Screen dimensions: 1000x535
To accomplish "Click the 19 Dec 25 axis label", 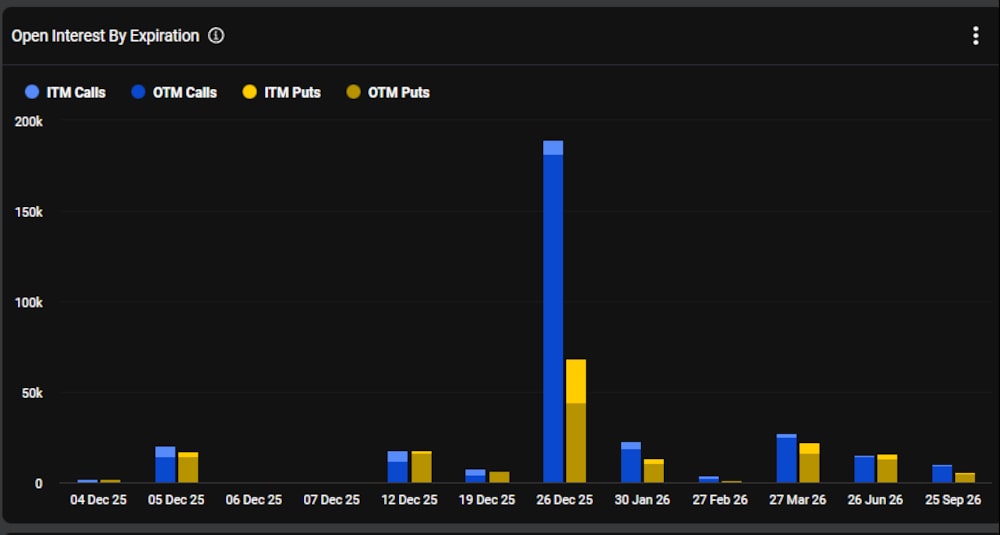I will pyautogui.click(x=487, y=500).
